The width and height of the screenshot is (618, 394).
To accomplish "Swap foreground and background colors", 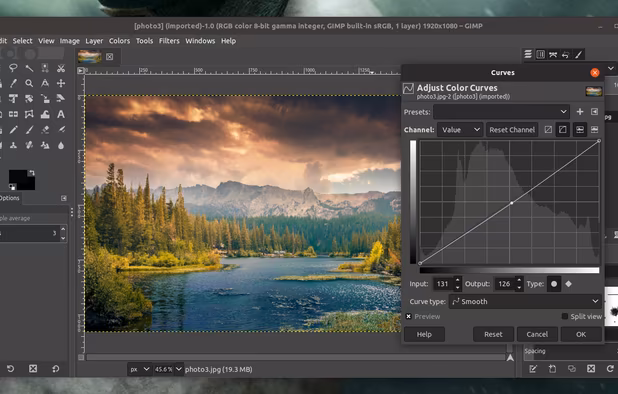I will click(31, 173).
